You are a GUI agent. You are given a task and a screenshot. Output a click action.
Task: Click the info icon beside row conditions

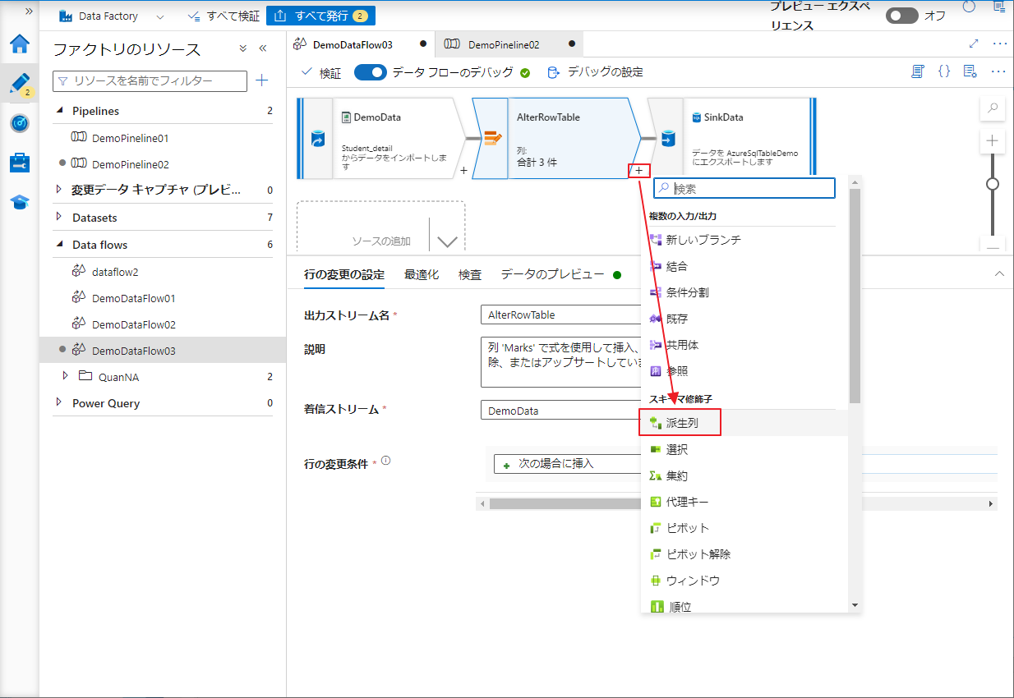386,461
